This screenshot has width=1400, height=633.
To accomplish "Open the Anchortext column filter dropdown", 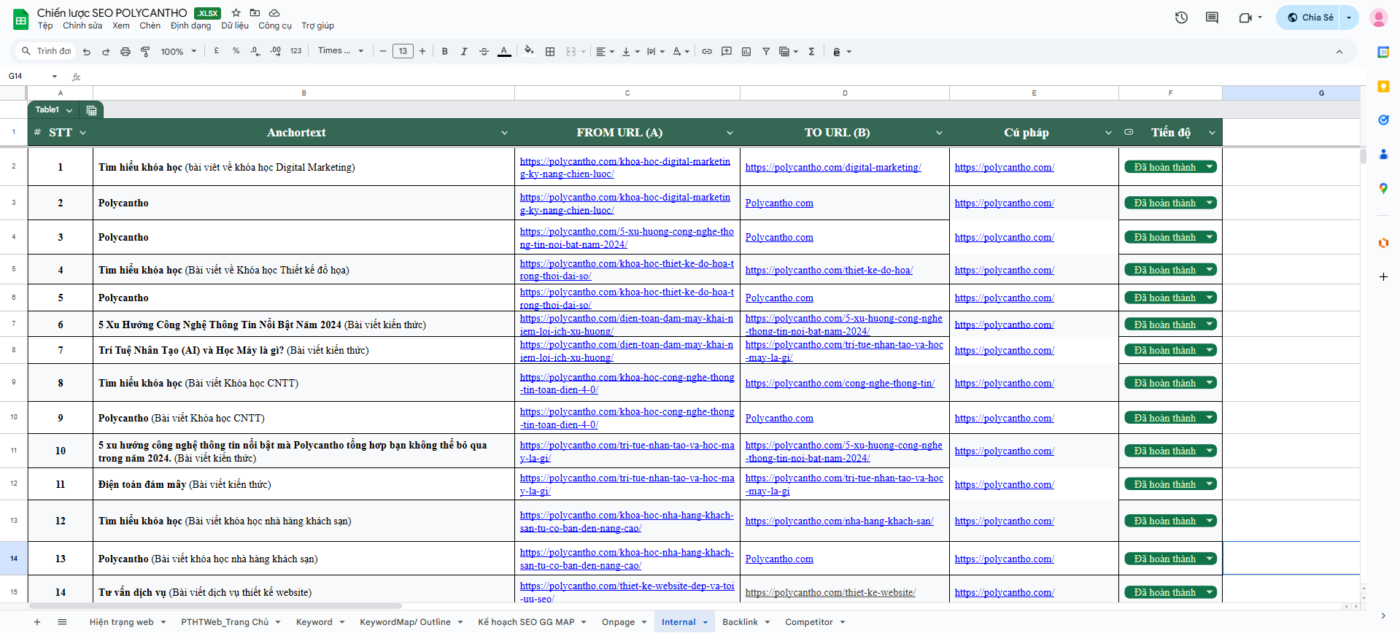I will coord(504,133).
